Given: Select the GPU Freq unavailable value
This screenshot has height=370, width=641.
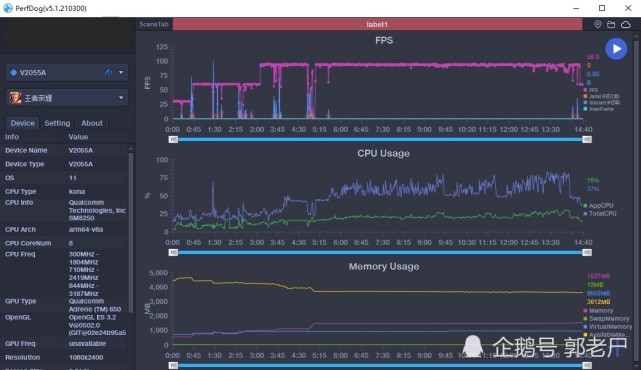Looking at the screenshot, I should [87, 343].
